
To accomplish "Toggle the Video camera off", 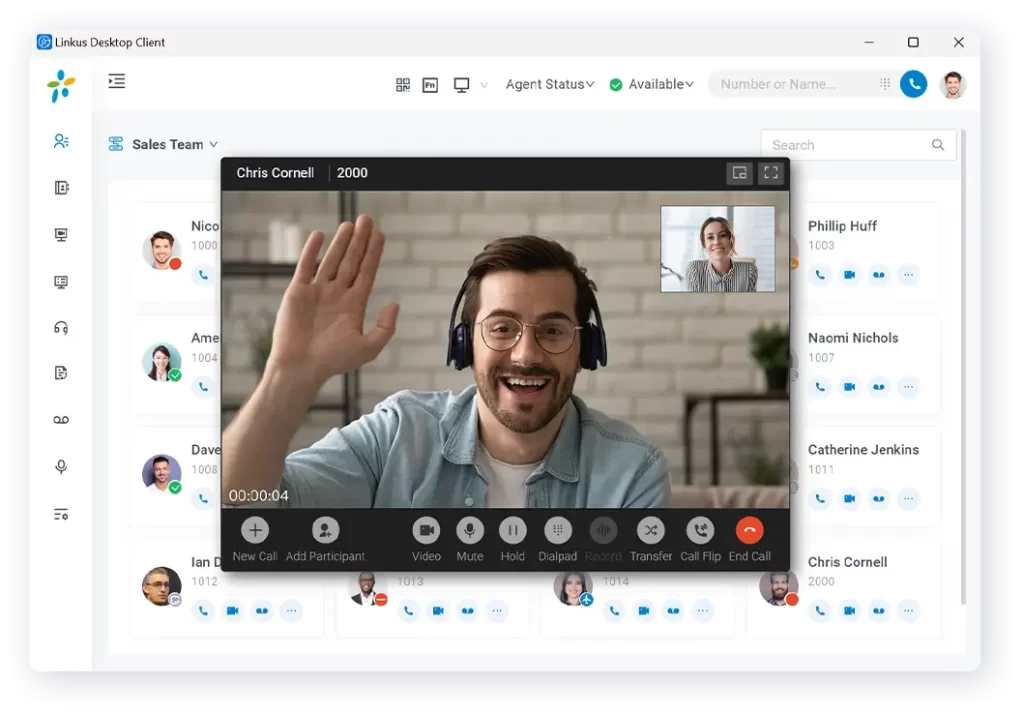I will [426, 531].
